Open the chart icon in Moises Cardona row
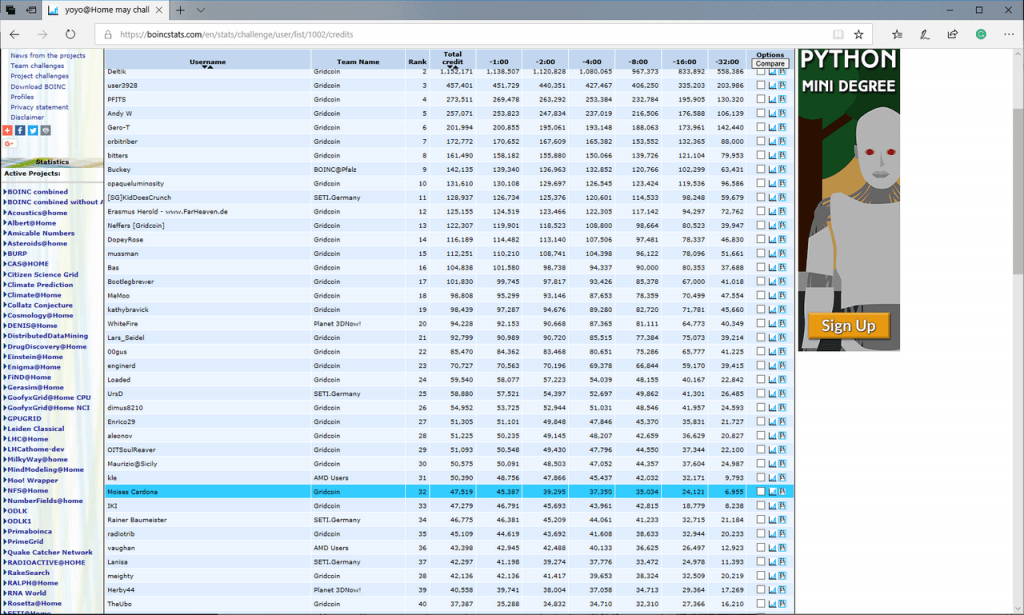Screen dimensions: 1024x615 point(773,492)
